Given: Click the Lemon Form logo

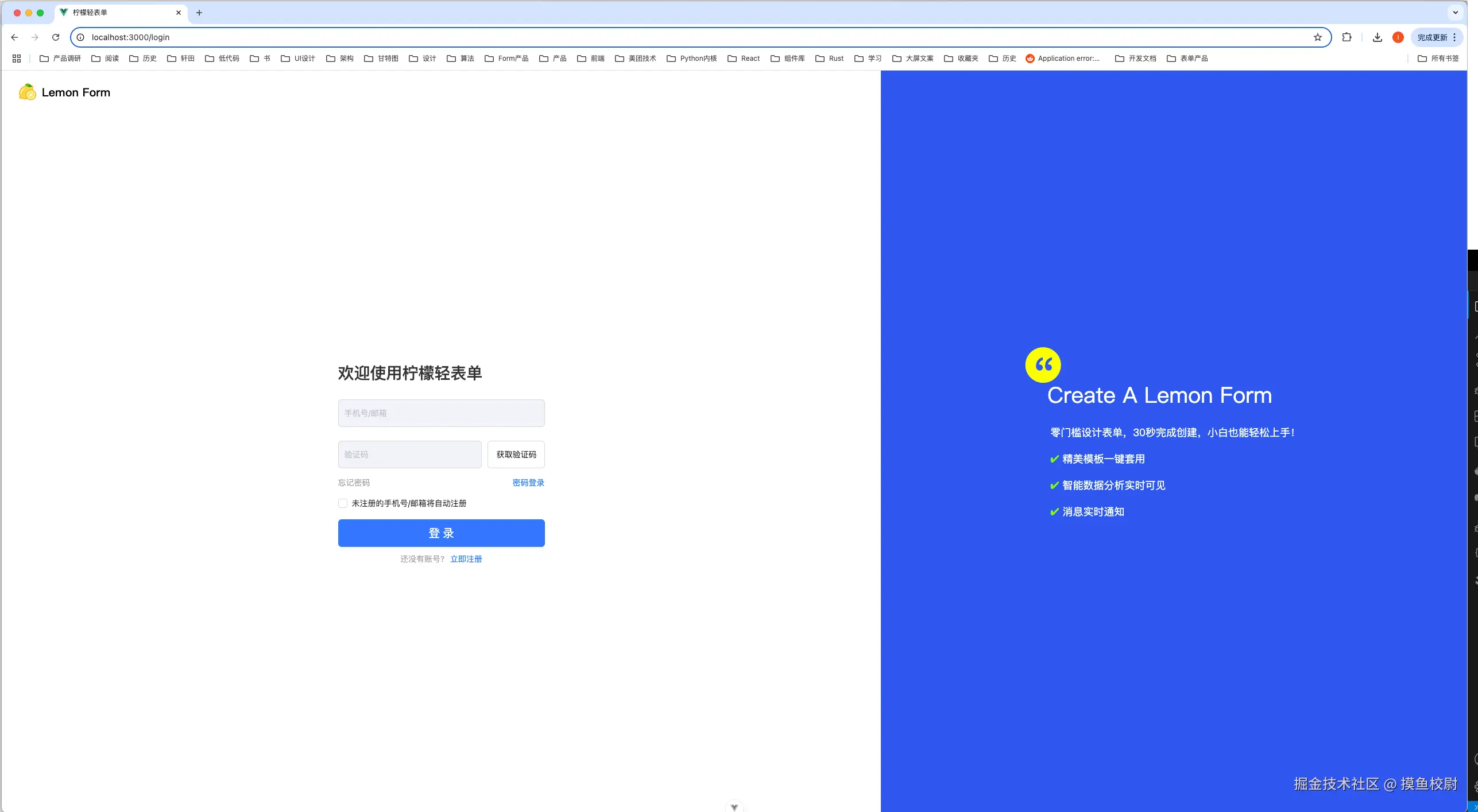Looking at the screenshot, I should [63, 92].
